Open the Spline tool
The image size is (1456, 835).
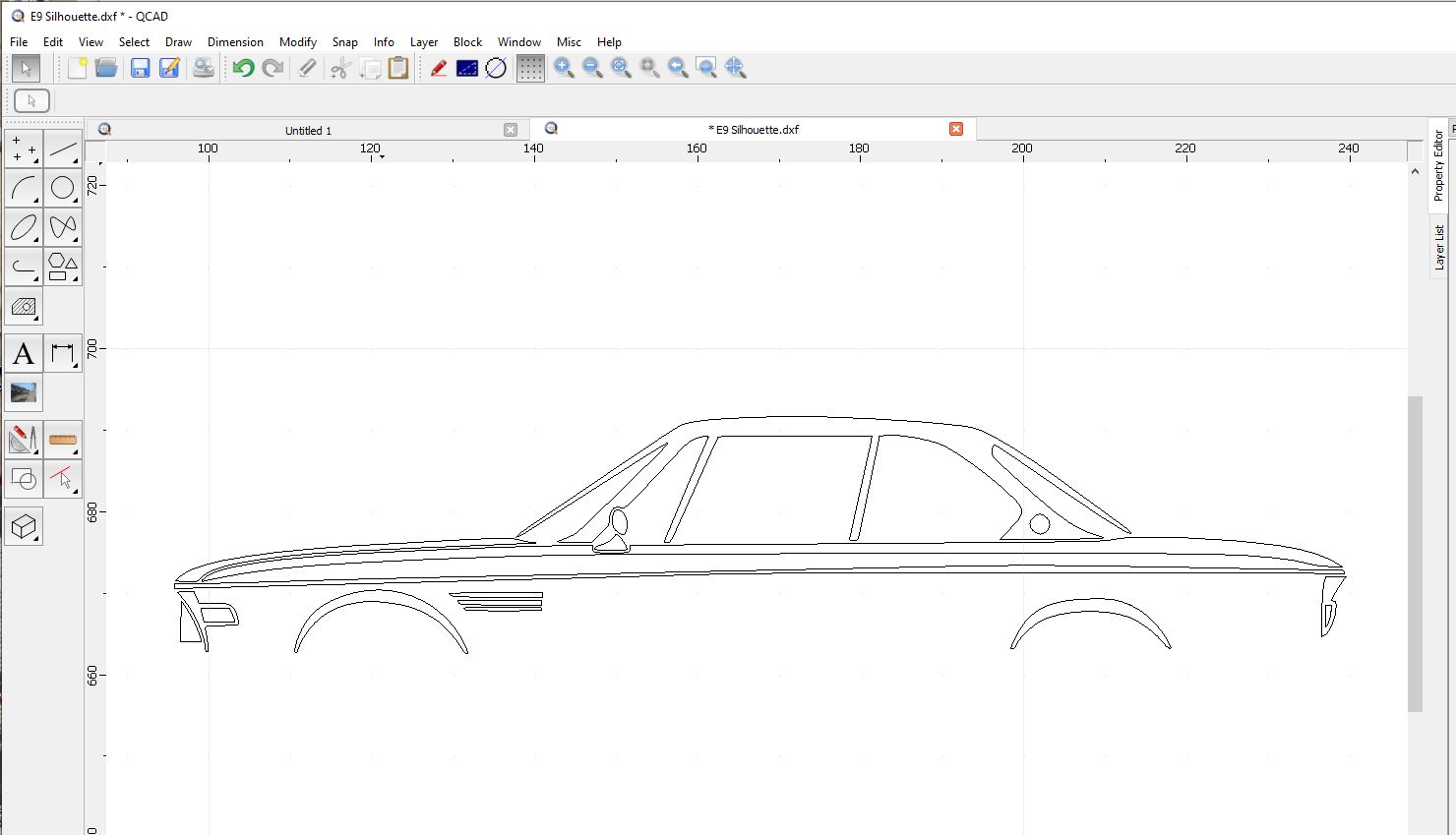[62, 227]
